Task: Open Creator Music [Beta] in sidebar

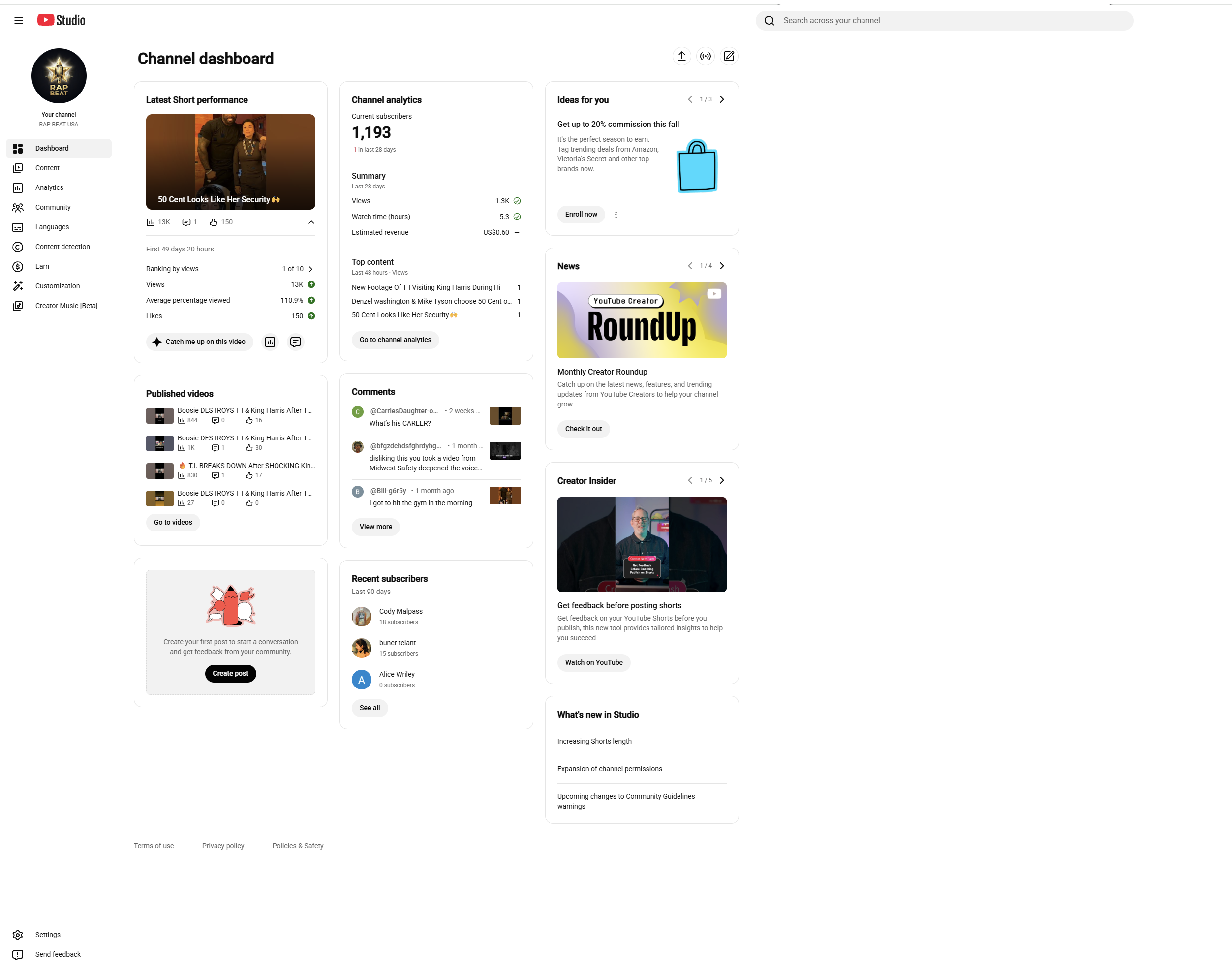Action: tap(59, 306)
